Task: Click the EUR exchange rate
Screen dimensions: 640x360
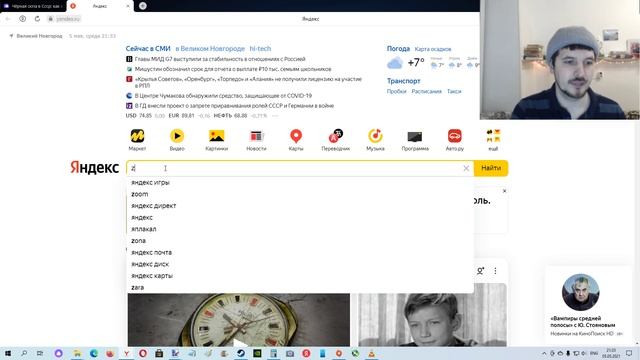Action: [182, 116]
